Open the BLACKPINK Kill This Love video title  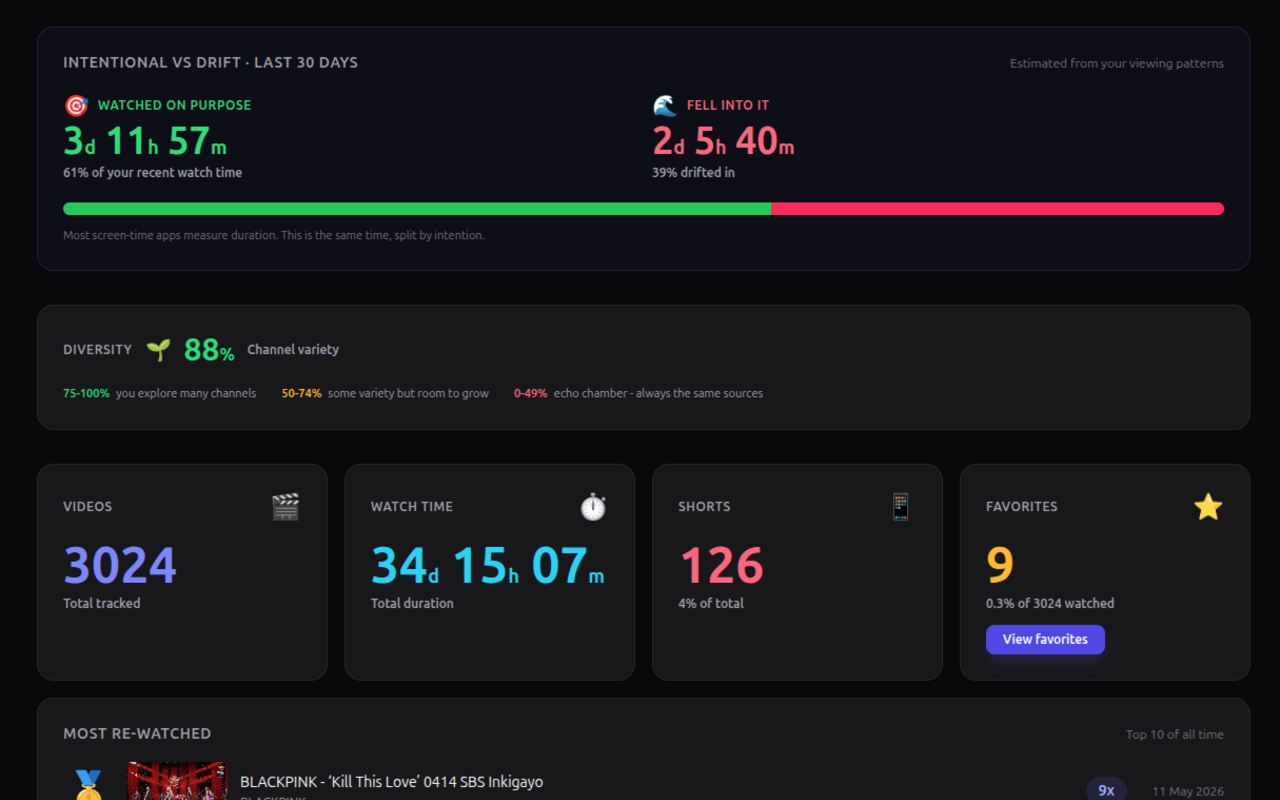click(x=391, y=782)
